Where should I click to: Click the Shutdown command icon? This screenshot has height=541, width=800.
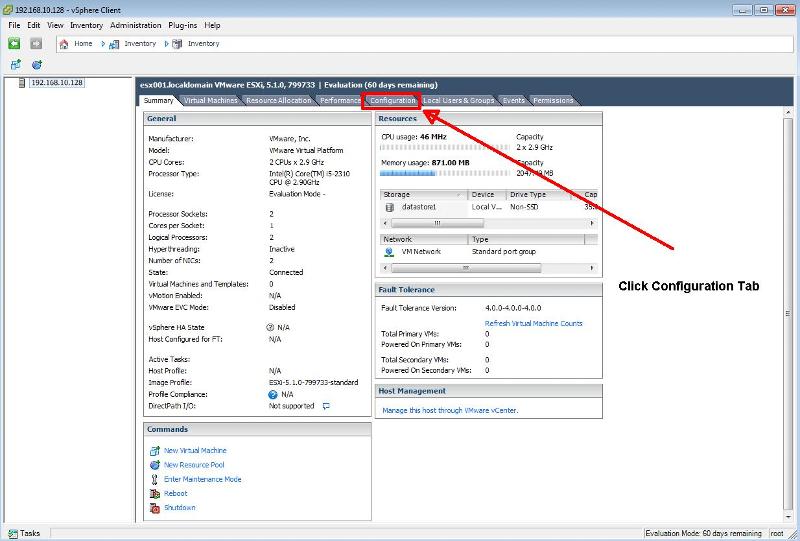[155, 508]
